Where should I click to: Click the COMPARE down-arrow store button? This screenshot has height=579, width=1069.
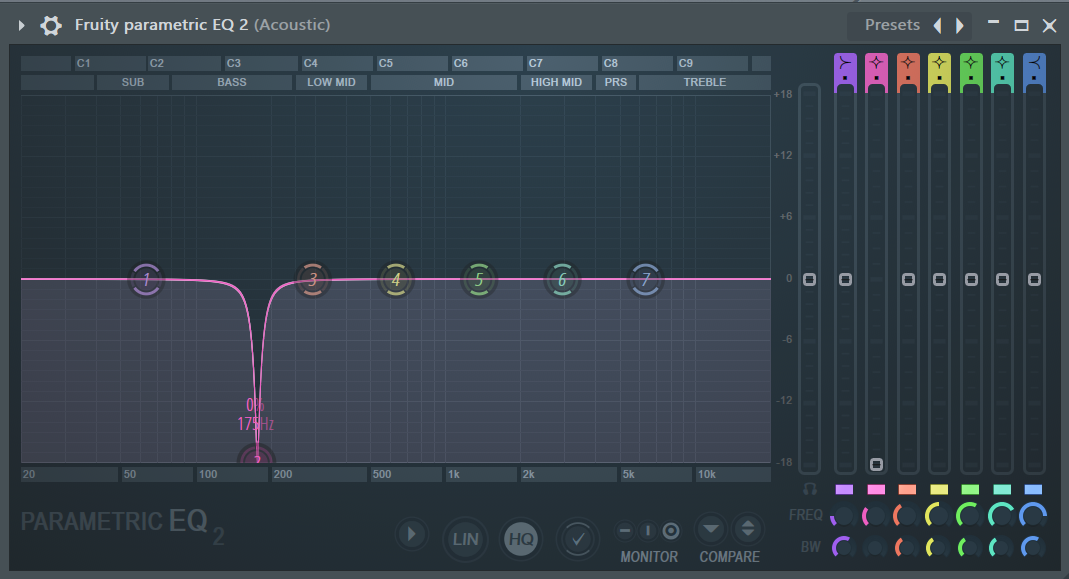coord(711,529)
